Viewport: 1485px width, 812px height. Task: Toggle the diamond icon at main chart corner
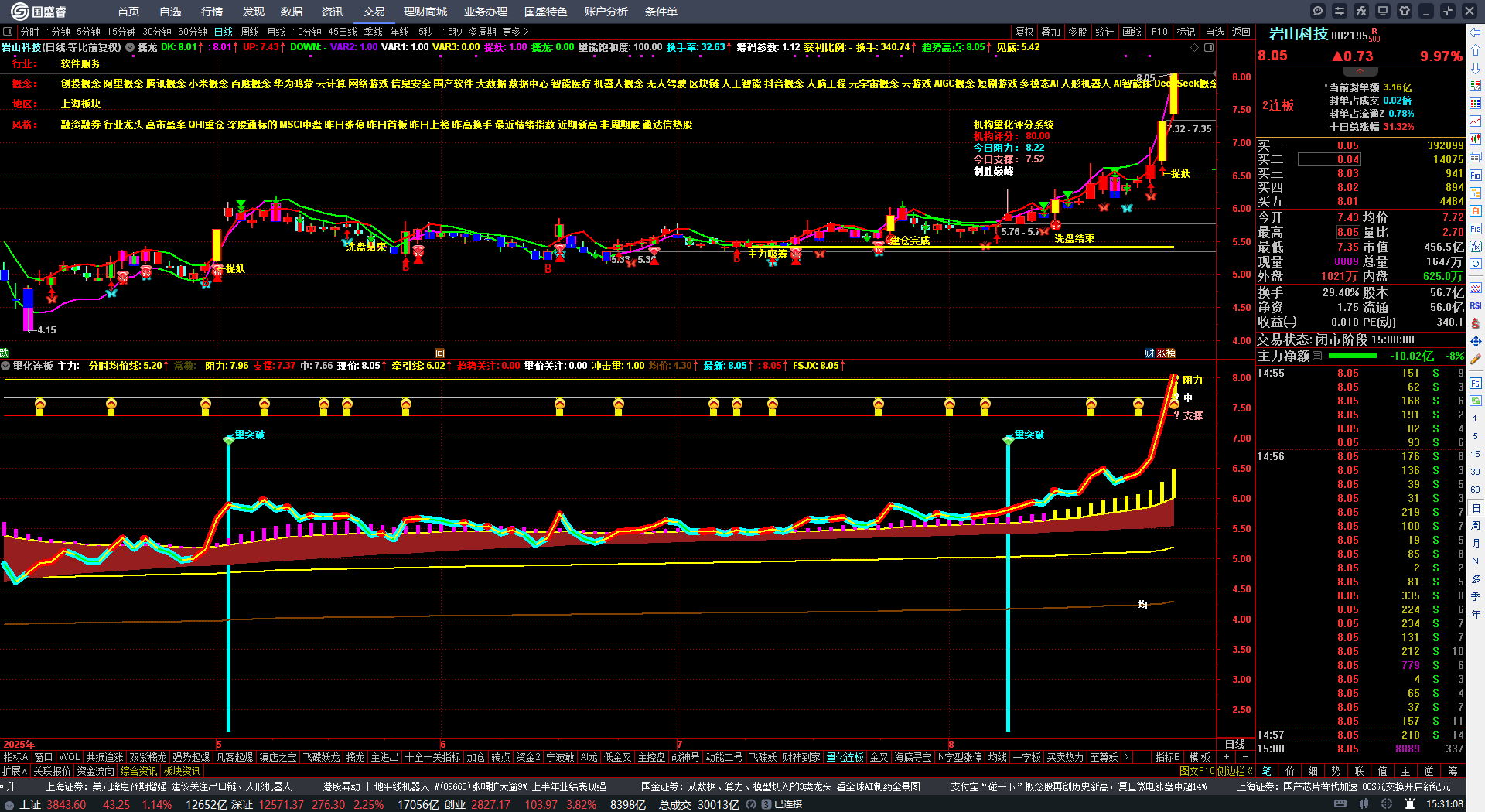click(x=1195, y=47)
